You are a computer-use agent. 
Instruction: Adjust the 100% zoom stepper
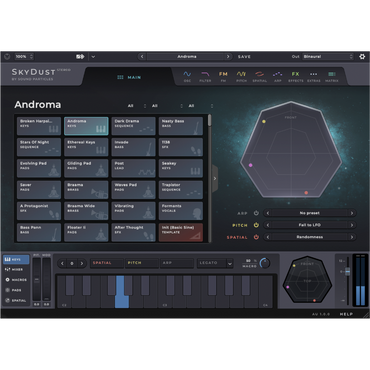[x=31, y=57]
